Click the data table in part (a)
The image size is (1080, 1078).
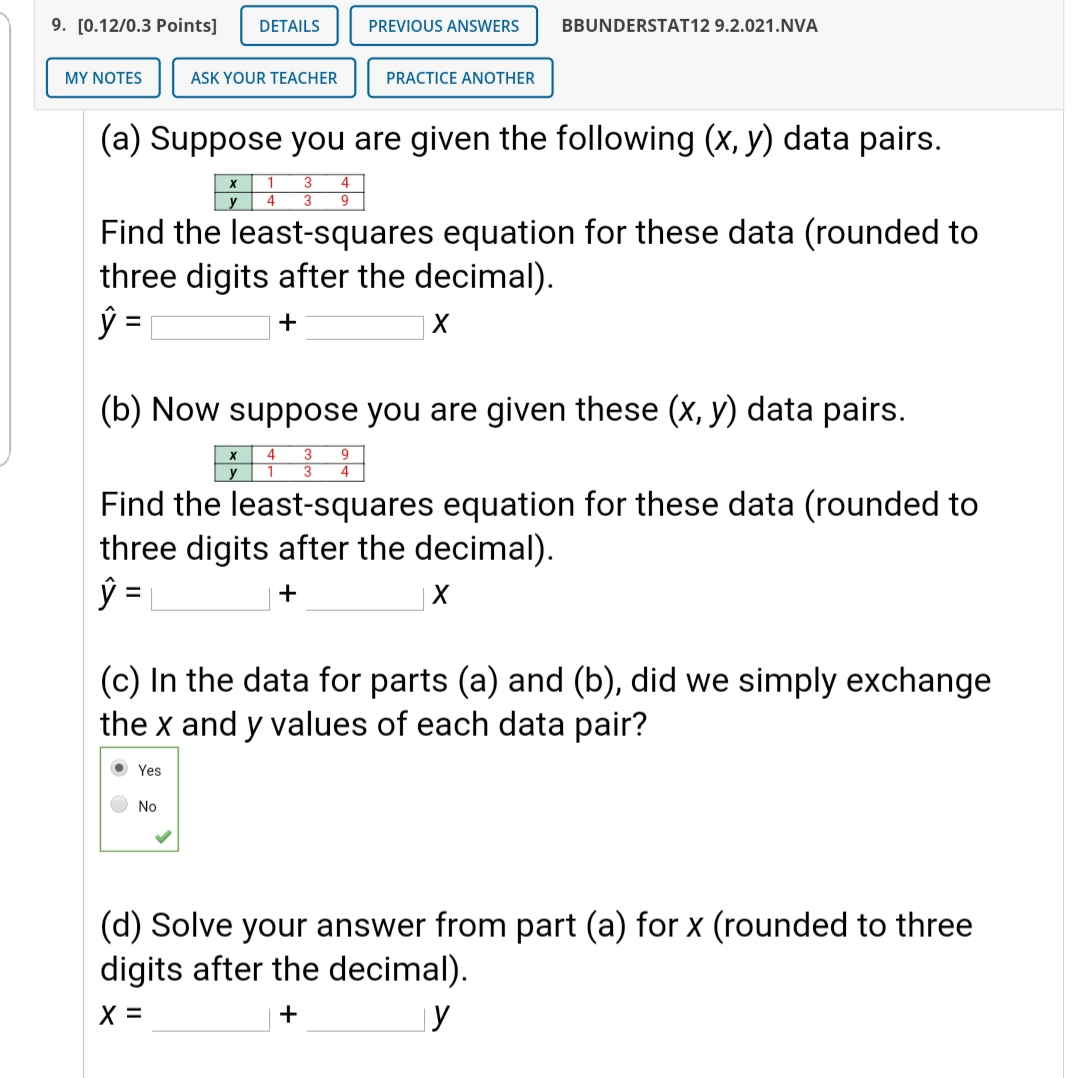coord(289,192)
